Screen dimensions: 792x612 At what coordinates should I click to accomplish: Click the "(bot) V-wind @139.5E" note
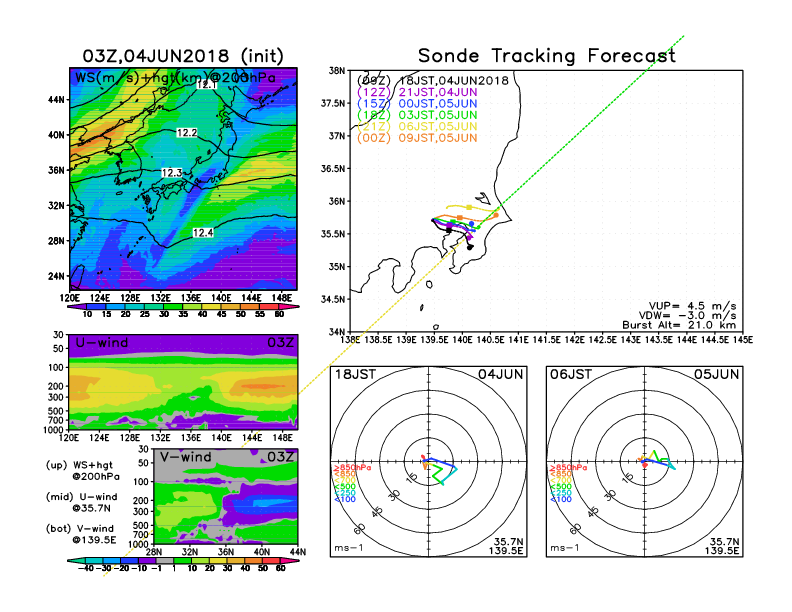click(81, 534)
